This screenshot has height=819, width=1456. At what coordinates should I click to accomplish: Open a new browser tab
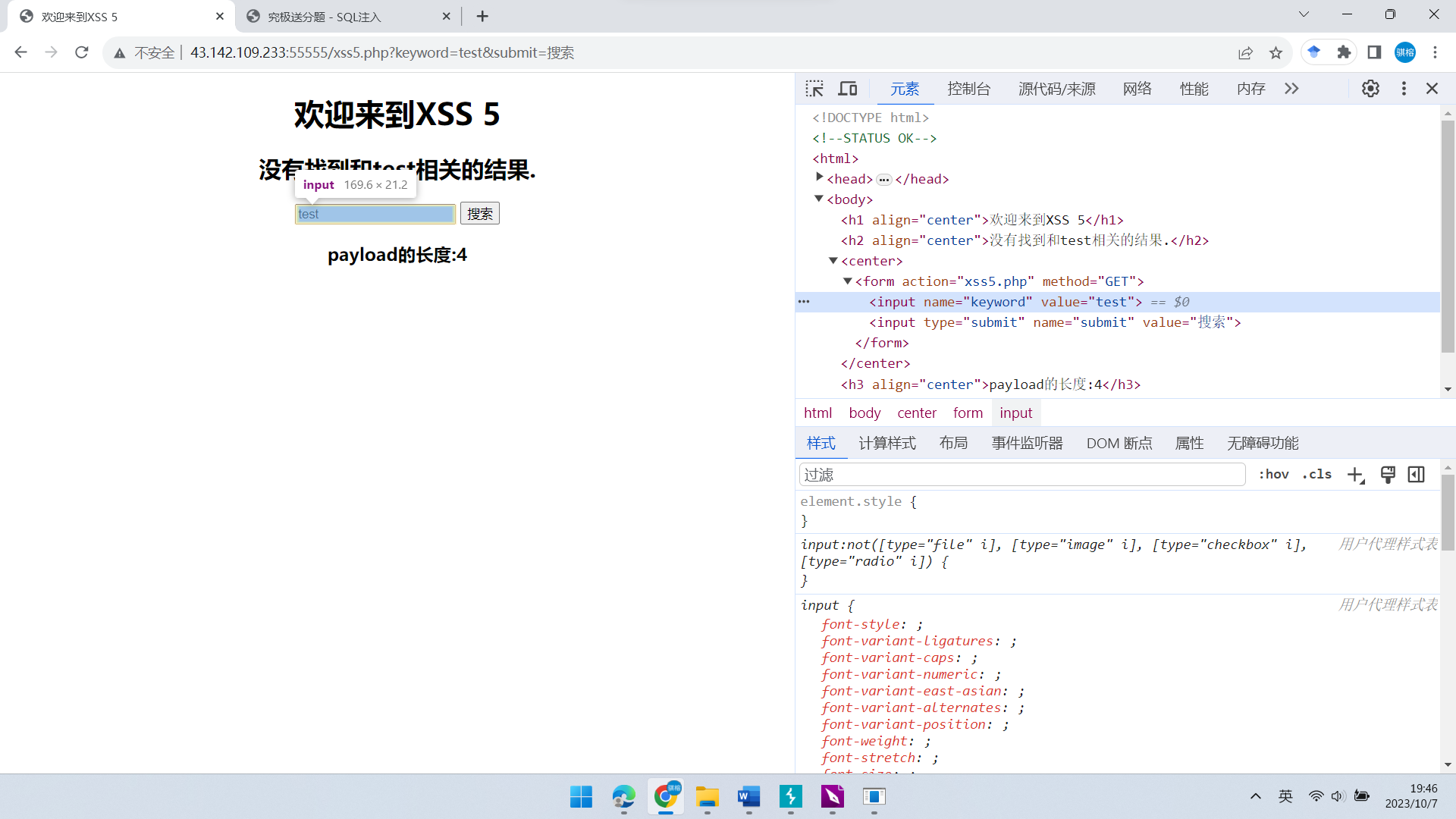click(x=482, y=16)
